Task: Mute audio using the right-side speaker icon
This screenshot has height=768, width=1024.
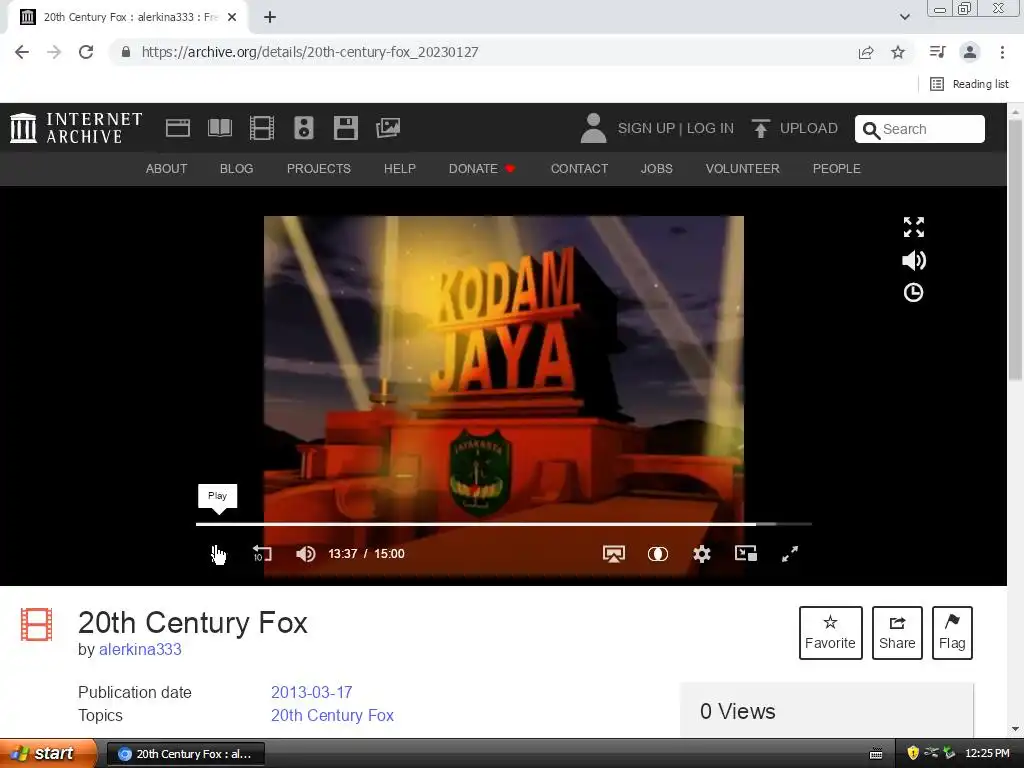Action: point(914,261)
